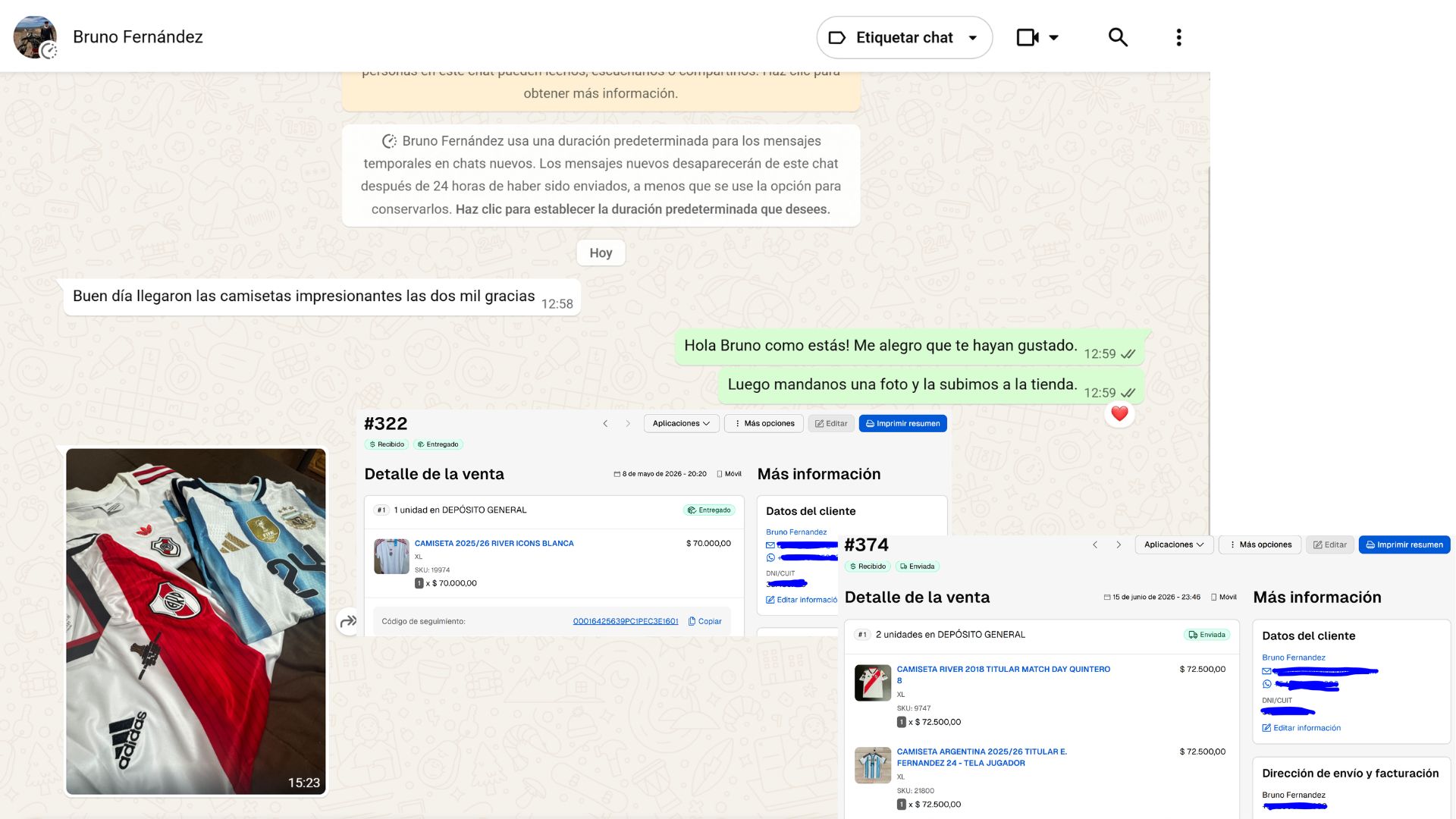The height and width of the screenshot is (819, 1456).
Task: Click the WhatsApp icon in order #374 customer data
Action: coord(1266,684)
